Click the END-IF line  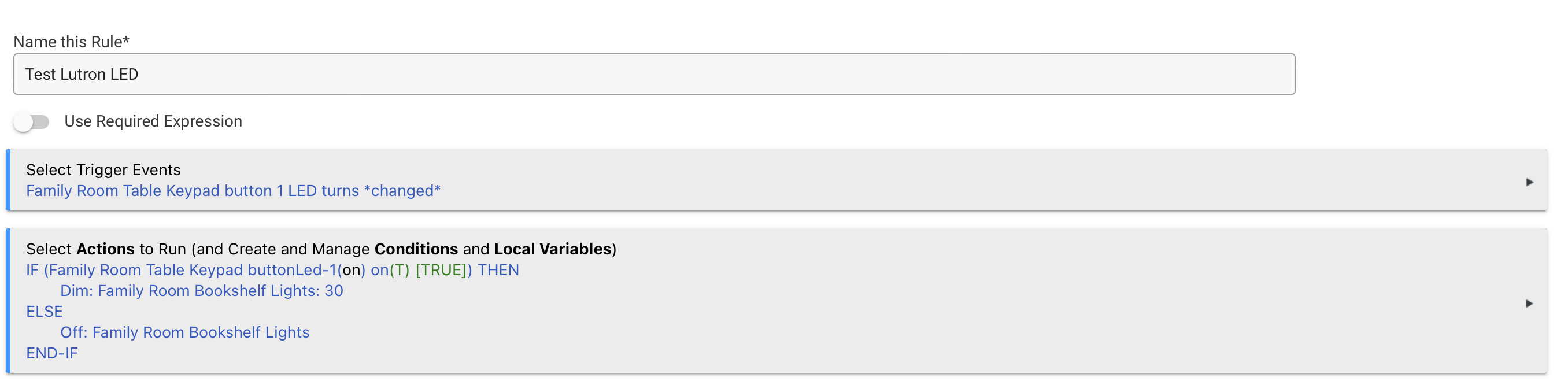(51, 353)
